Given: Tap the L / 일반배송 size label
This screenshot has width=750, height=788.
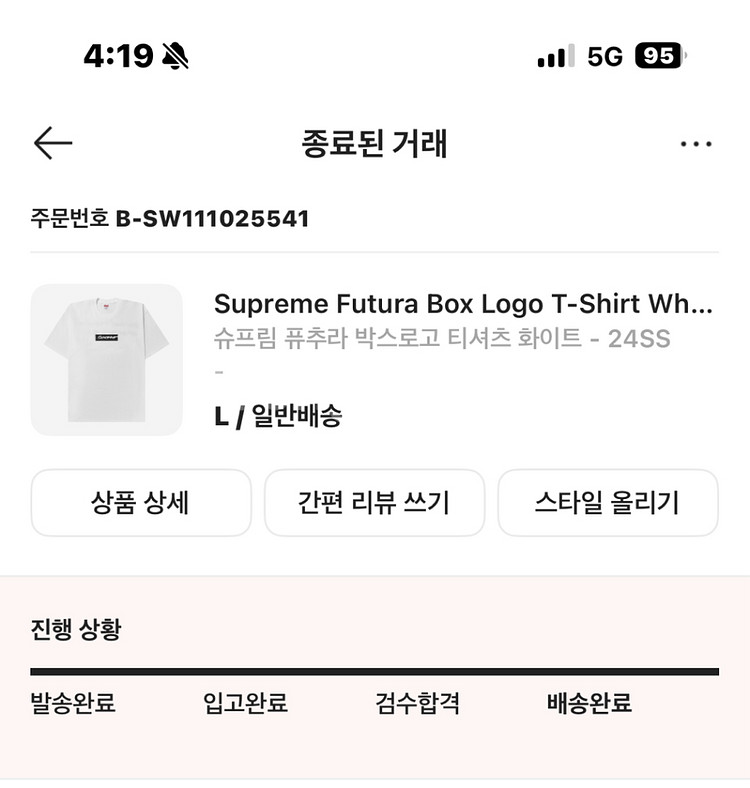Looking at the screenshot, I should [x=278, y=416].
